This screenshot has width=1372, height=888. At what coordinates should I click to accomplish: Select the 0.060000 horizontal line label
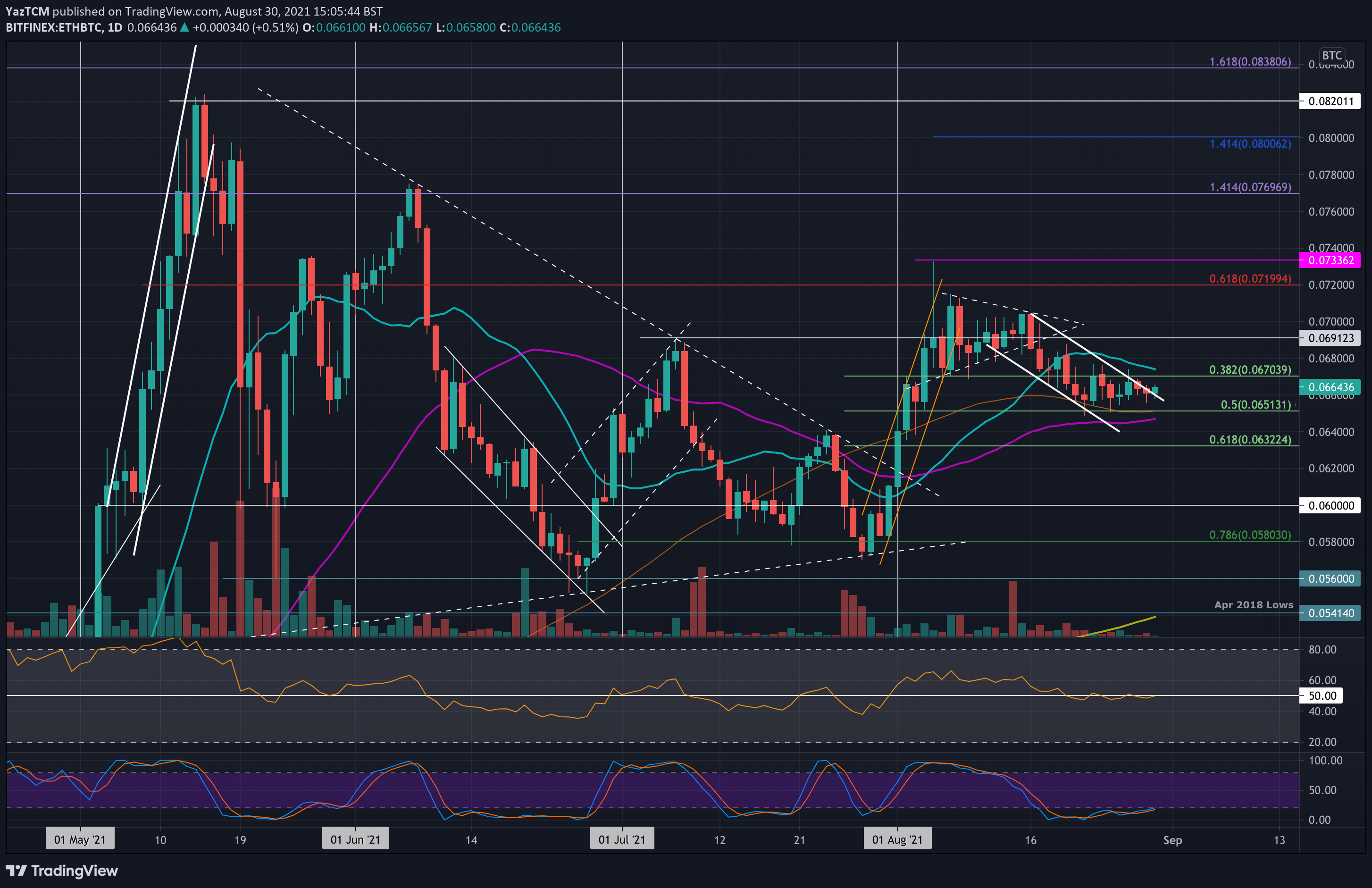point(1330,506)
